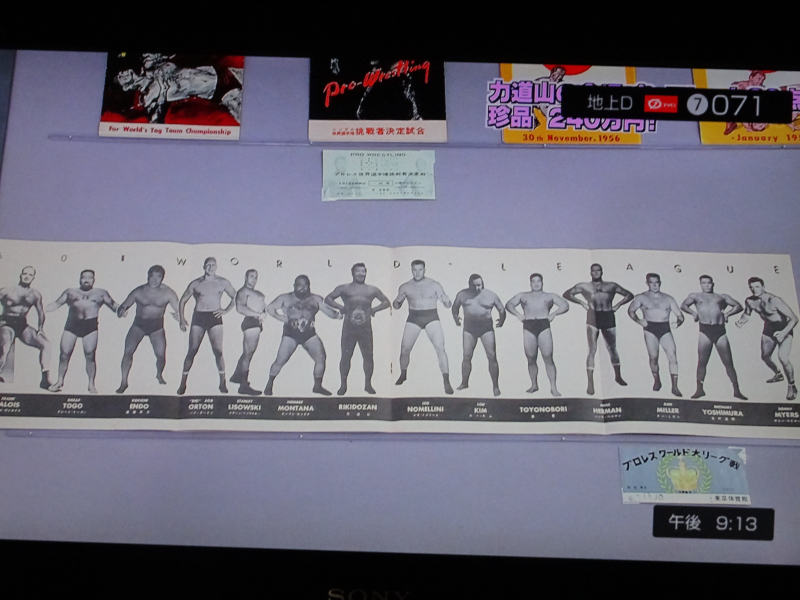800x600 pixels.
Task: Select the Myers wrestler photo at far right
Action: [769, 338]
